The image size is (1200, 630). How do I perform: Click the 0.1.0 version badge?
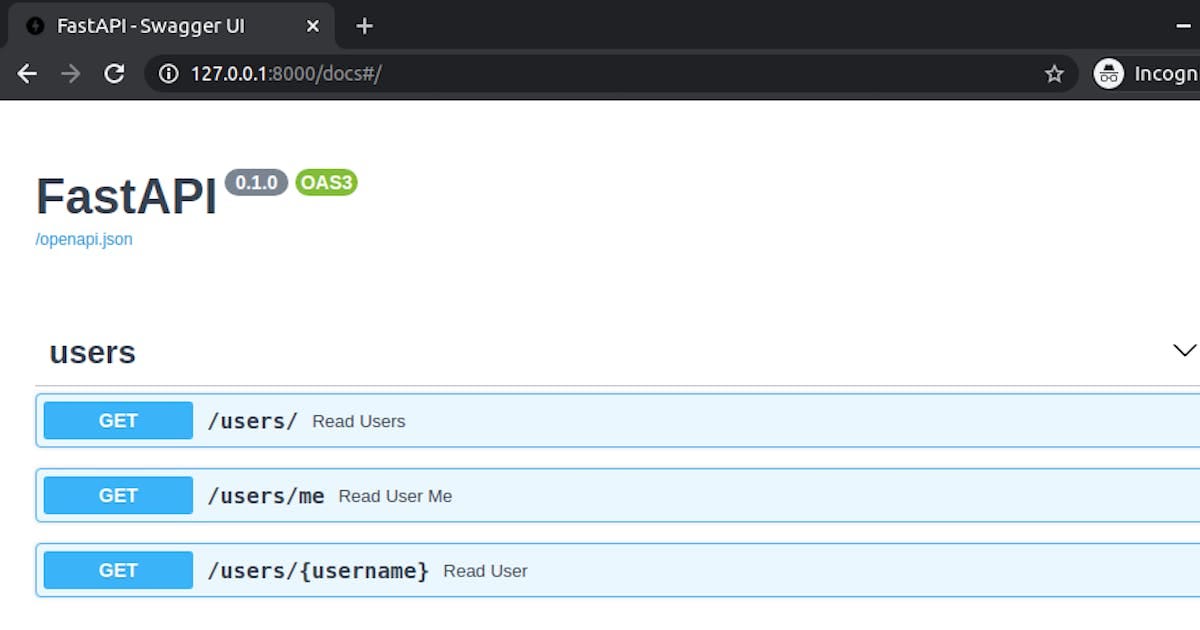pyautogui.click(x=257, y=182)
